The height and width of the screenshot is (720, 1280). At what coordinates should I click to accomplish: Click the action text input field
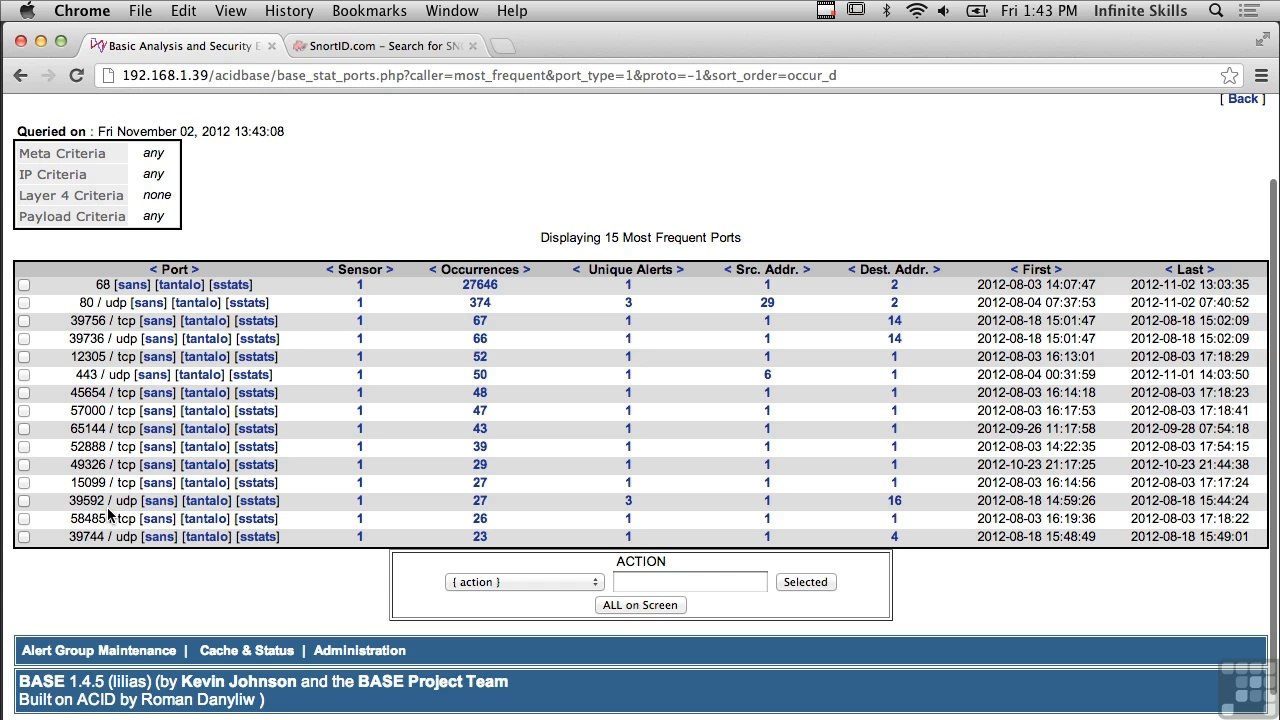click(x=690, y=582)
